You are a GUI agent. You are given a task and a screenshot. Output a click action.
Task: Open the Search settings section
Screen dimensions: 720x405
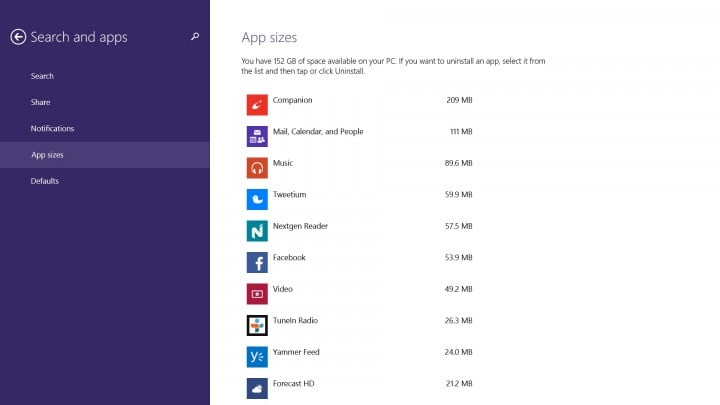point(105,76)
